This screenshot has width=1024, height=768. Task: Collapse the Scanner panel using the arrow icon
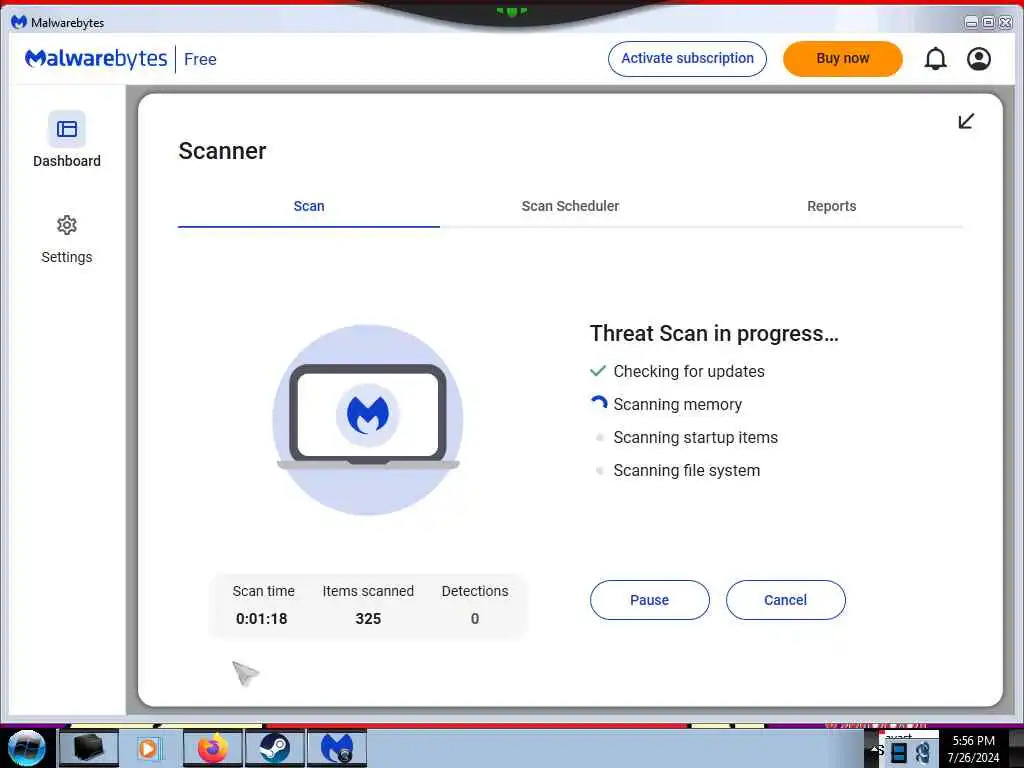click(966, 121)
